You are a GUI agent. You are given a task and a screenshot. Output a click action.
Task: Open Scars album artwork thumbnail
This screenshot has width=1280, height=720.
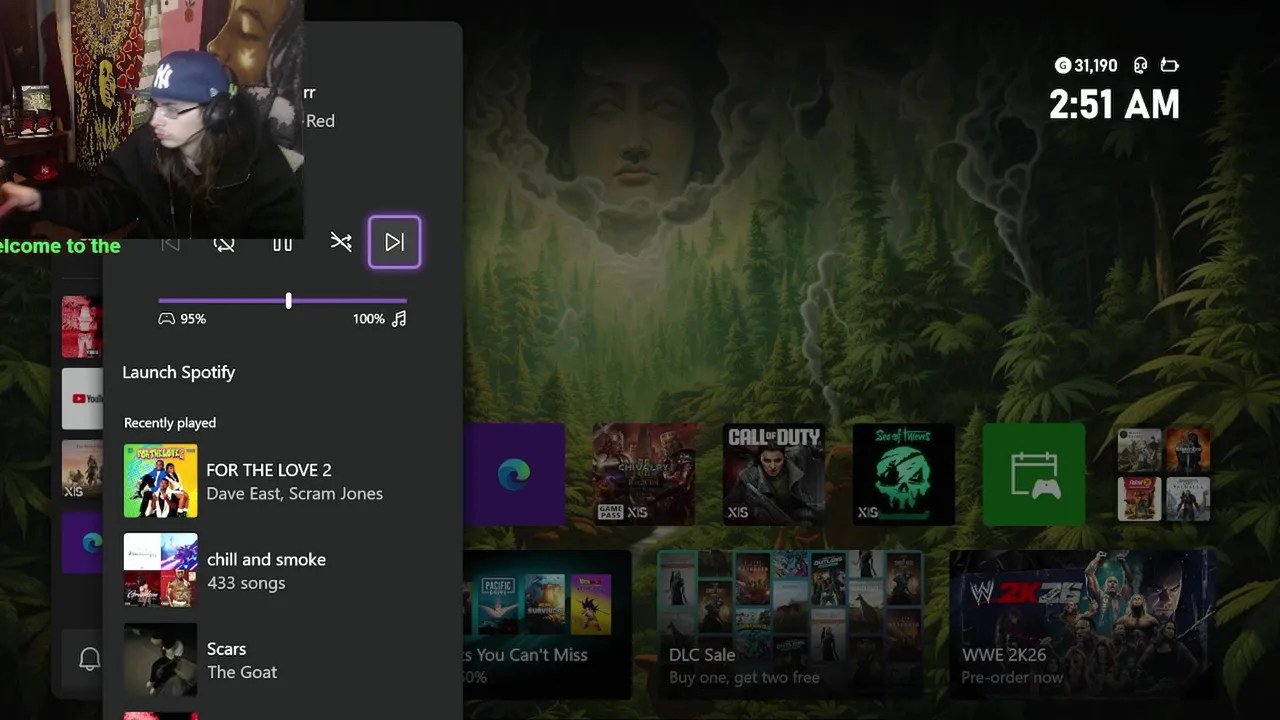[160, 660]
